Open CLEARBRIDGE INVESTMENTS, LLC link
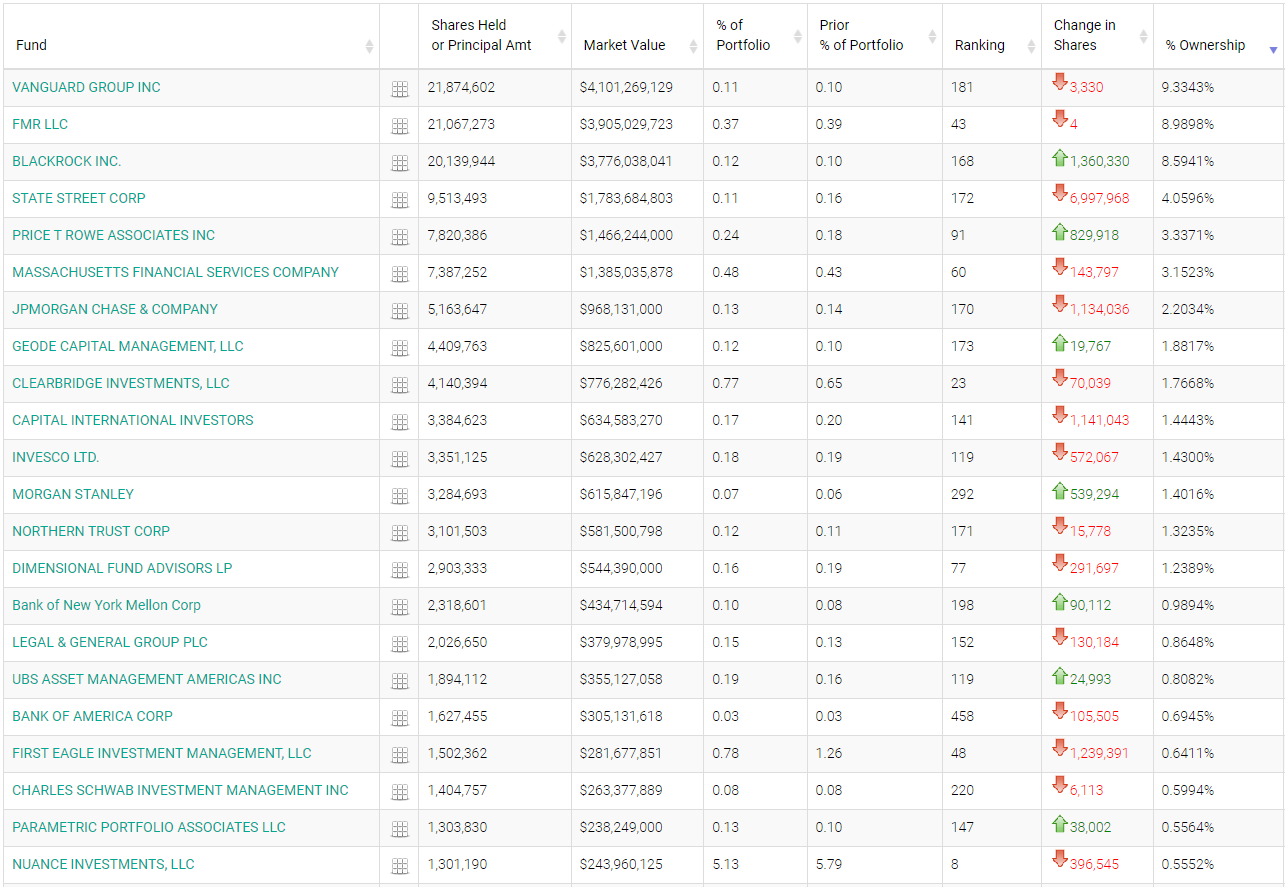This screenshot has width=1285, height=887. 121,383
